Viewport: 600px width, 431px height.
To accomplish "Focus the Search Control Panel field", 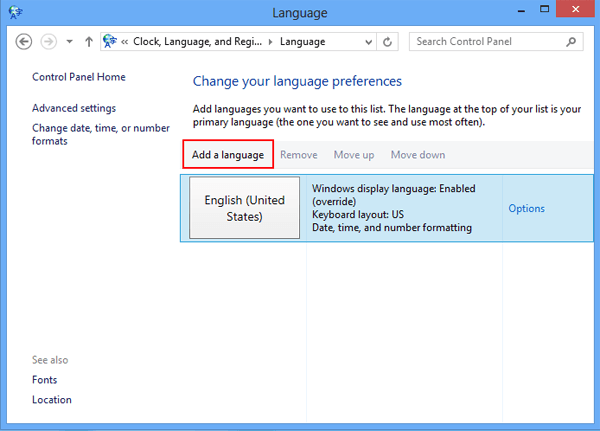I will (496, 41).
